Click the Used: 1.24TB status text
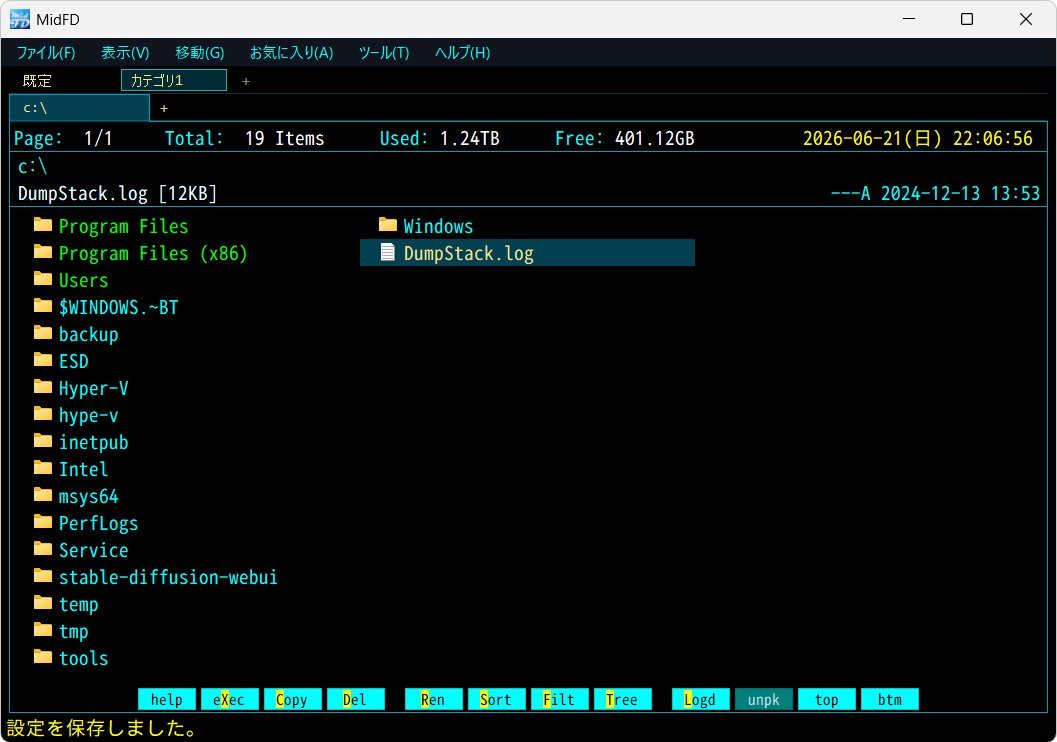 440,138
